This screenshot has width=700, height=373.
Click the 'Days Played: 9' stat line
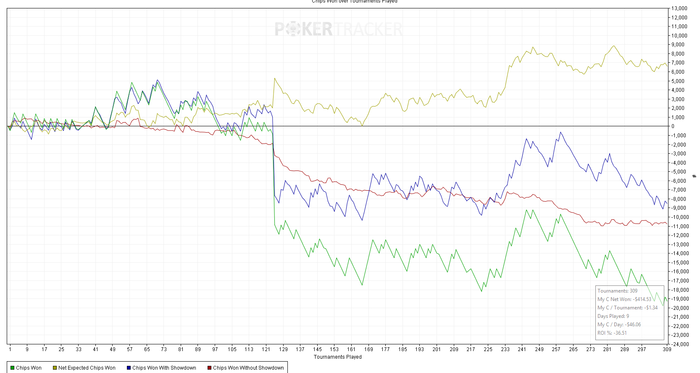(613, 316)
